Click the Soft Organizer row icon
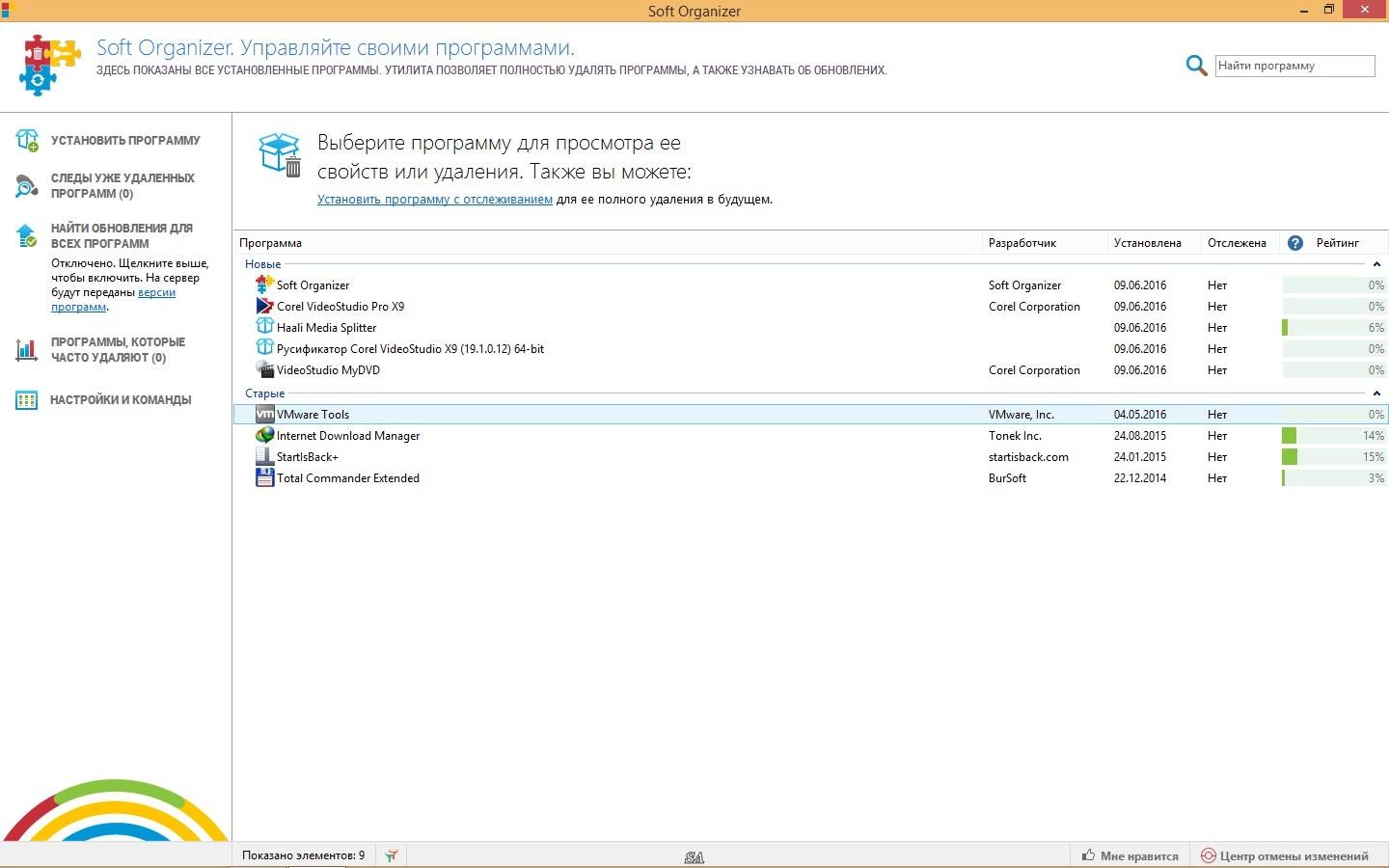Image resolution: width=1389 pixels, height=868 pixels. tap(264, 285)
